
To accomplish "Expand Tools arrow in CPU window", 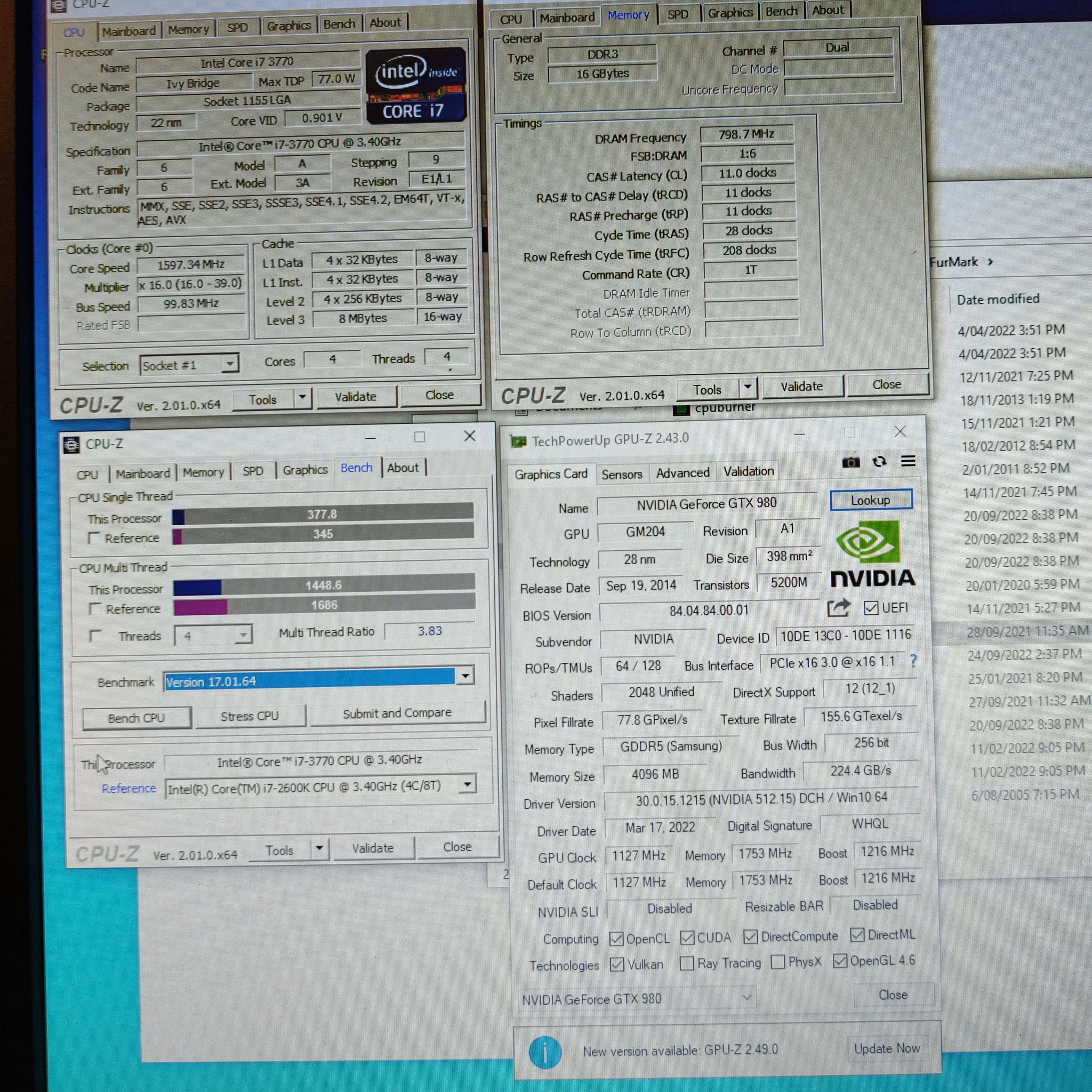I will pos(302,397).
